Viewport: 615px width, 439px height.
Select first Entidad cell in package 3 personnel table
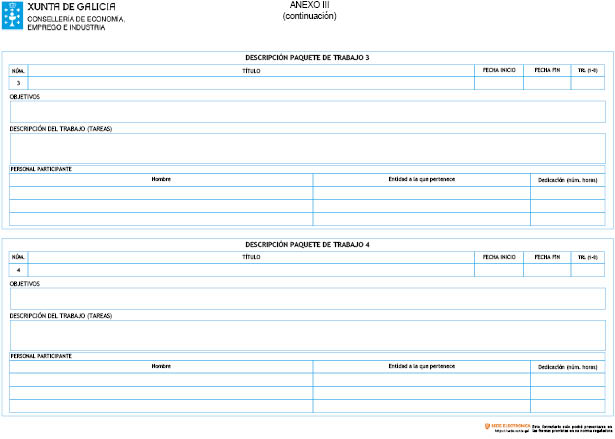pyautogui.click(x=422, y=193)
